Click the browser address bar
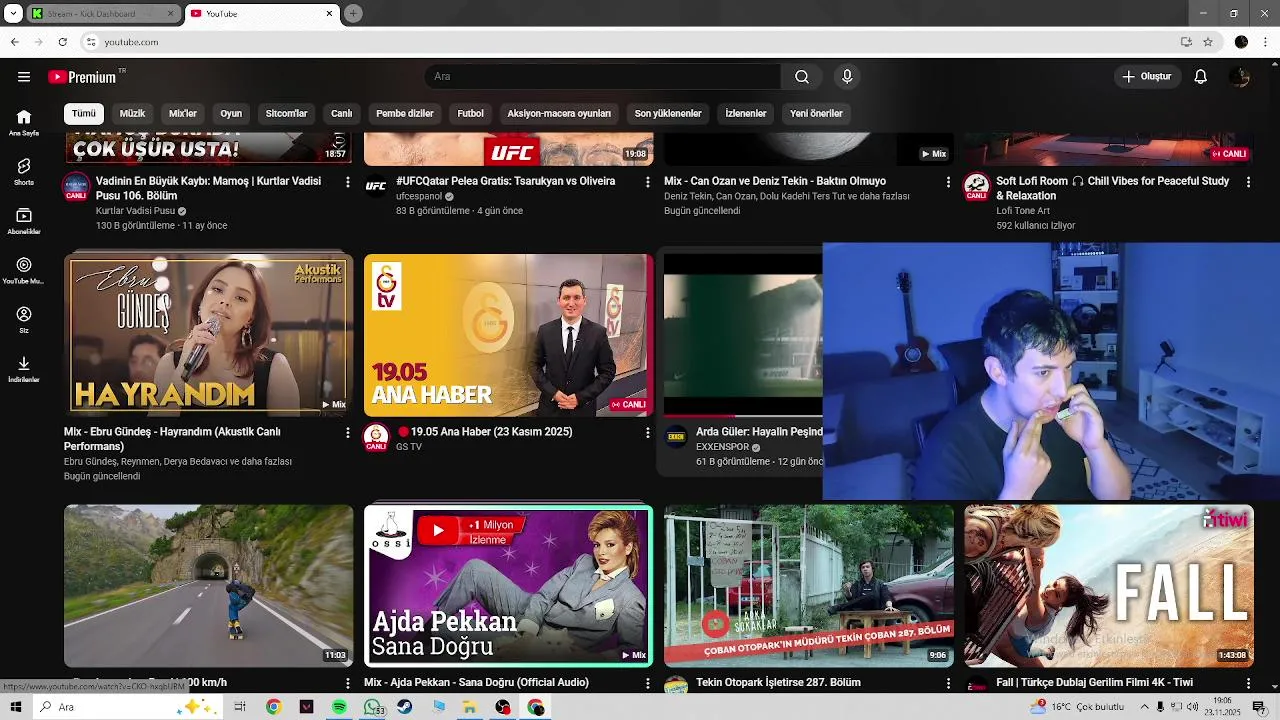Screen dimensions: 1280x720 pyautogui.click(x=630, y=42)
